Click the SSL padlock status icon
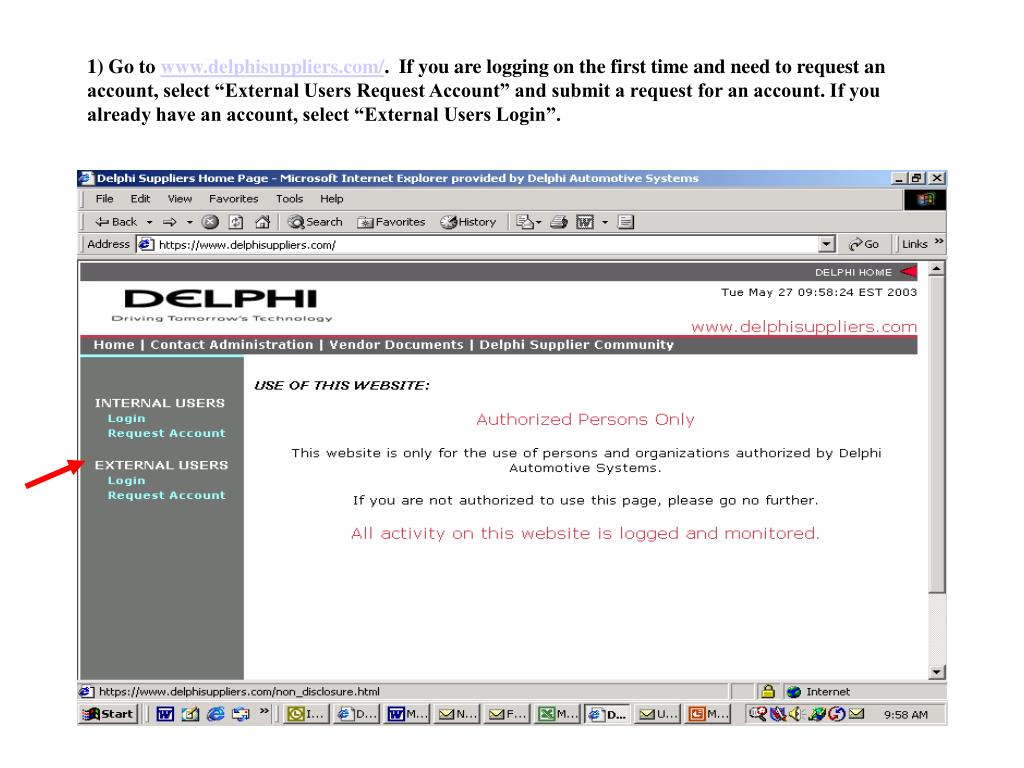This screenshot has width=1024, height=768. [x=768, y=691]
